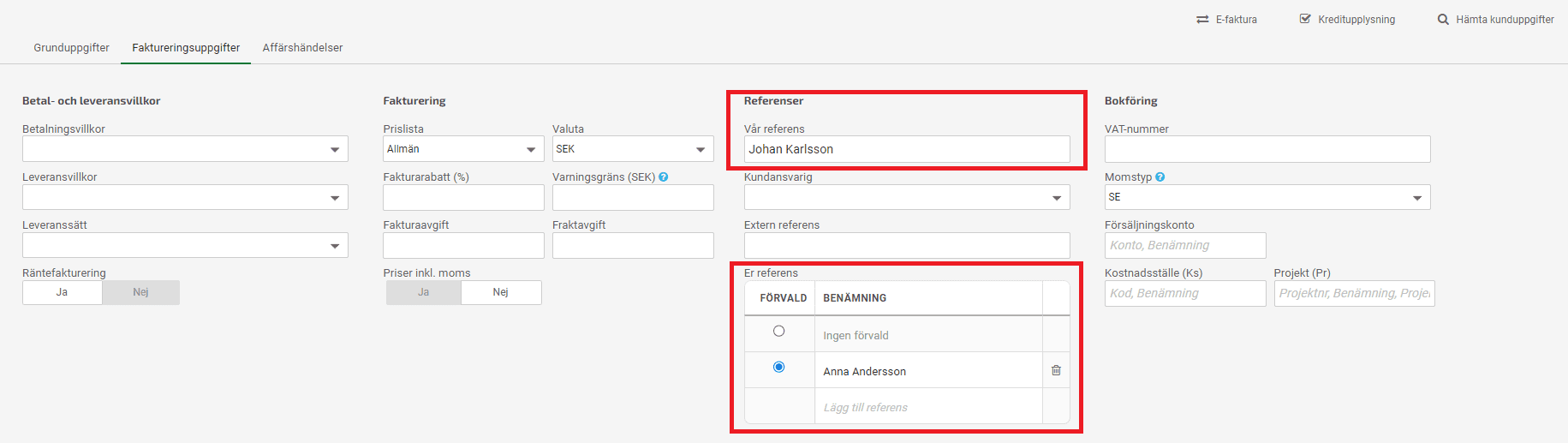Viewport: 1568px width, 443px height.
Task: Expand the Betalningsvillkor dropdown
Action: [x=185, y=149]
